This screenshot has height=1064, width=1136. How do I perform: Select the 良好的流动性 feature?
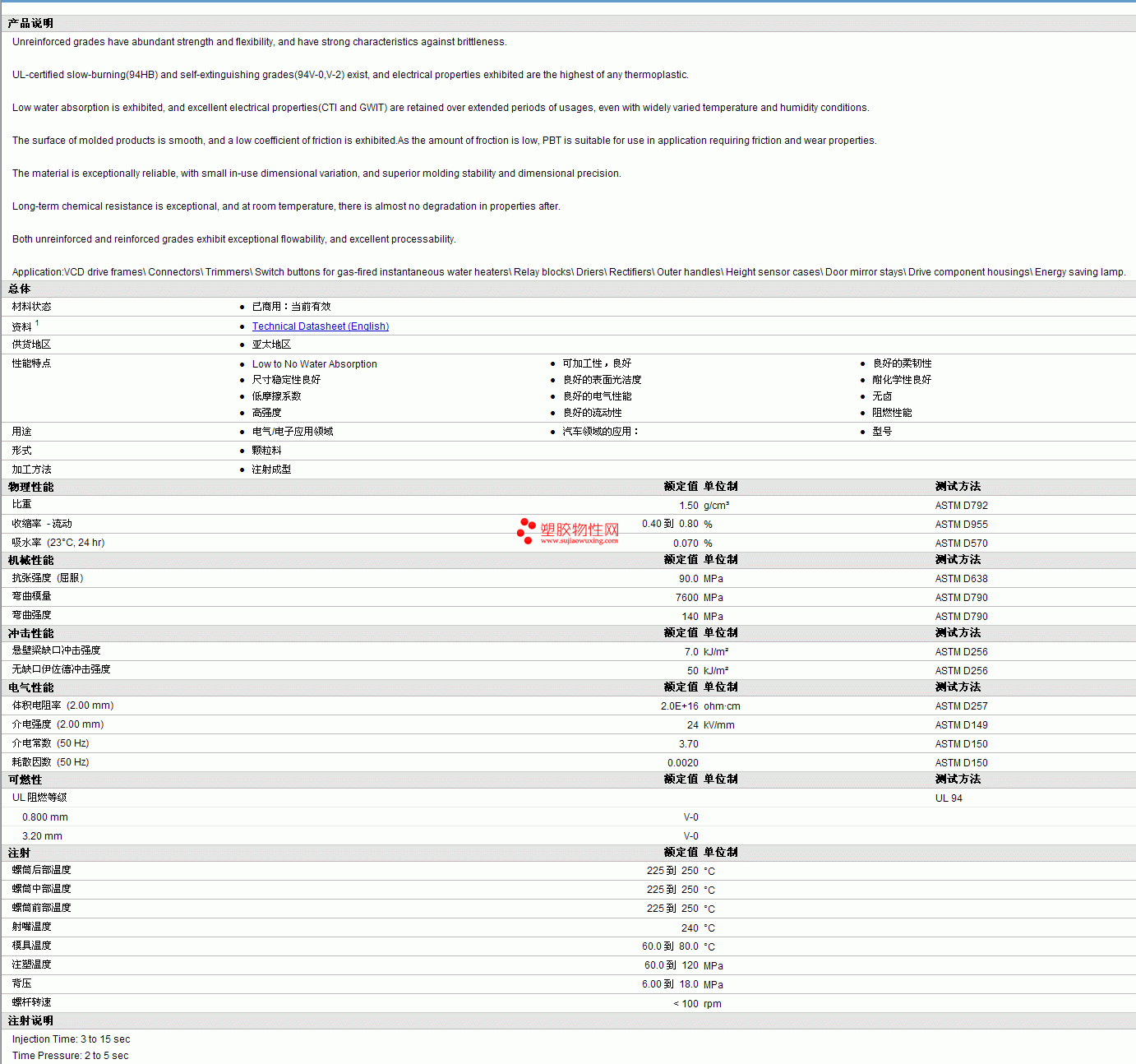click(x=593, y=413)
